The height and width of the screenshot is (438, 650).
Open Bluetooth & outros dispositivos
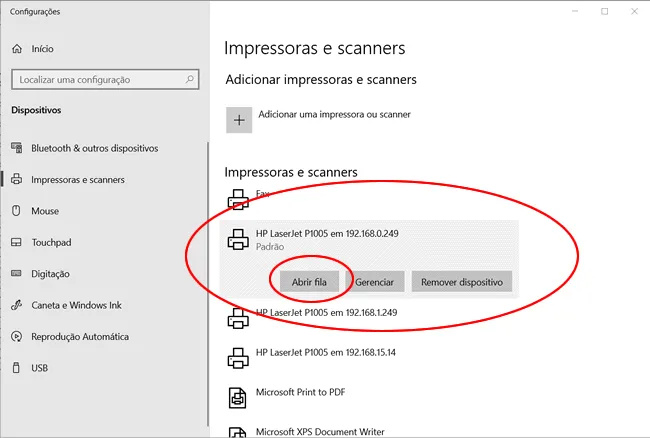(95, 148)
